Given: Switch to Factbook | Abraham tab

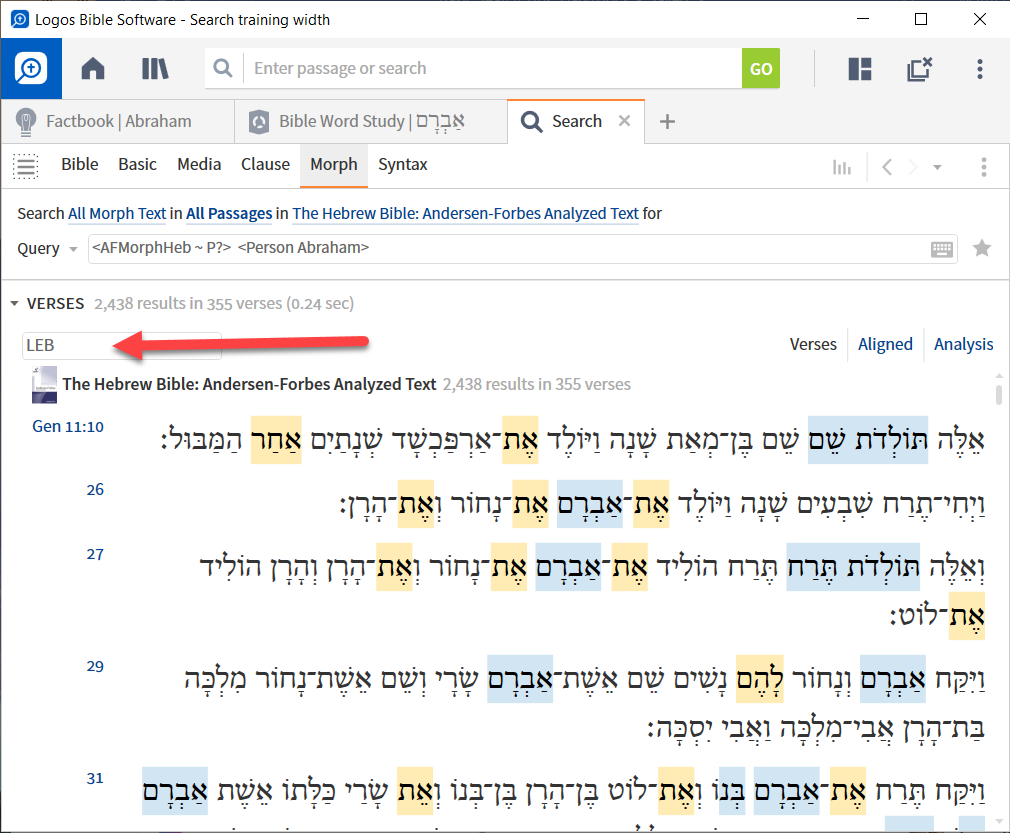Looking at the screenshot, I should pos(119,121).
